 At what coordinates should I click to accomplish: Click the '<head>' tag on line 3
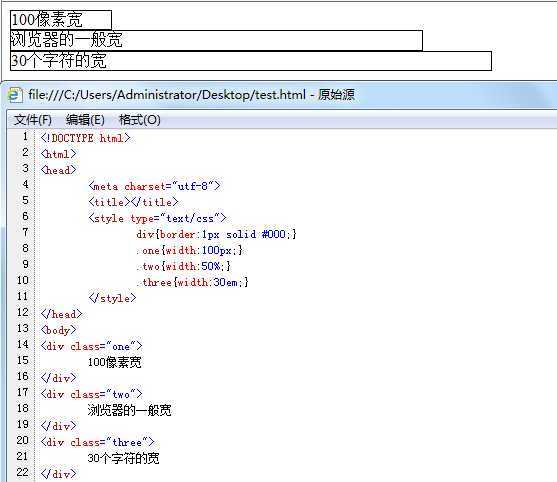58,170
